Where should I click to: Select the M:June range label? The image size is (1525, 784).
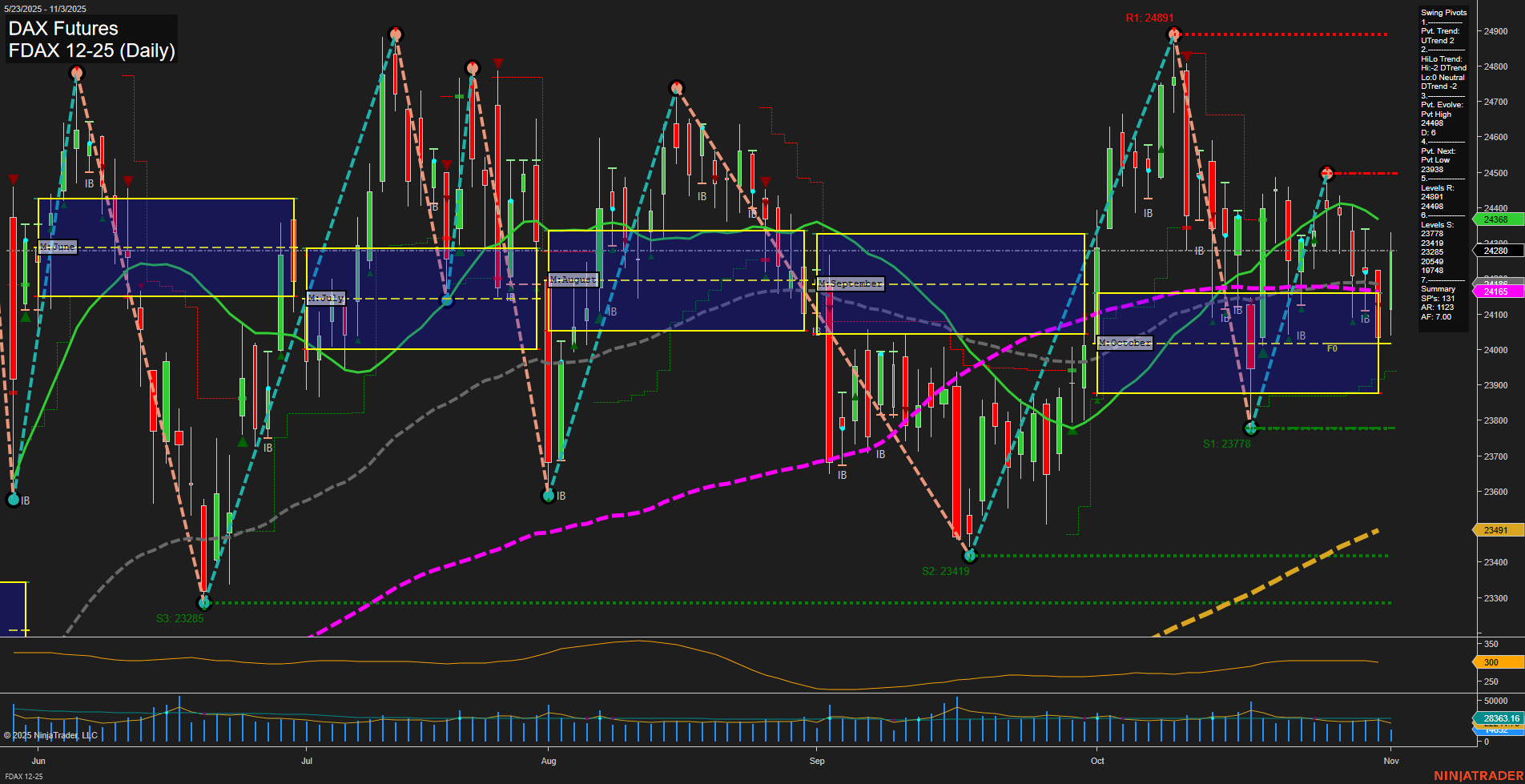tap(58, 247)
